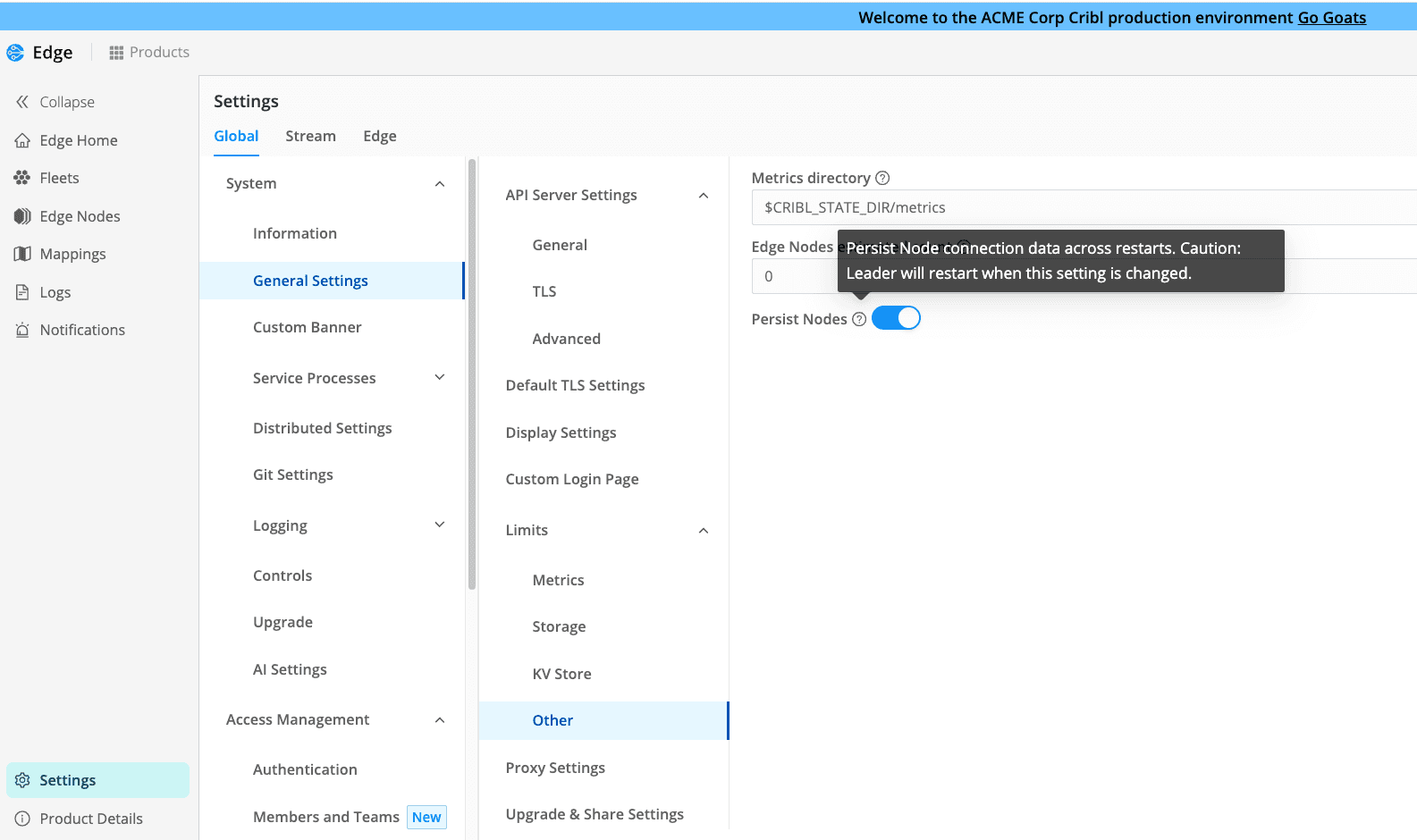Click the Mappings map icon
The height and width of the screenshot is (840, 1417).
[22, 254]
